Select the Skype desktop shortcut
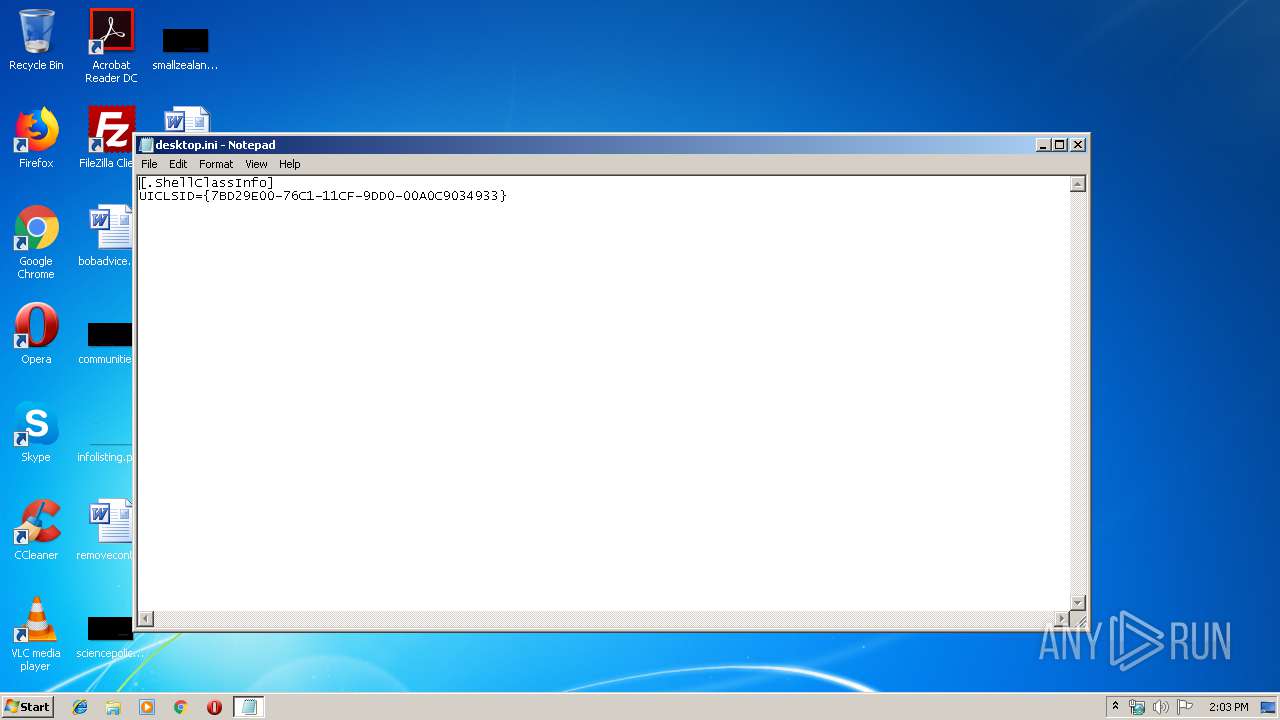This screenshot has height=720, width=1280. coord(36,431)
